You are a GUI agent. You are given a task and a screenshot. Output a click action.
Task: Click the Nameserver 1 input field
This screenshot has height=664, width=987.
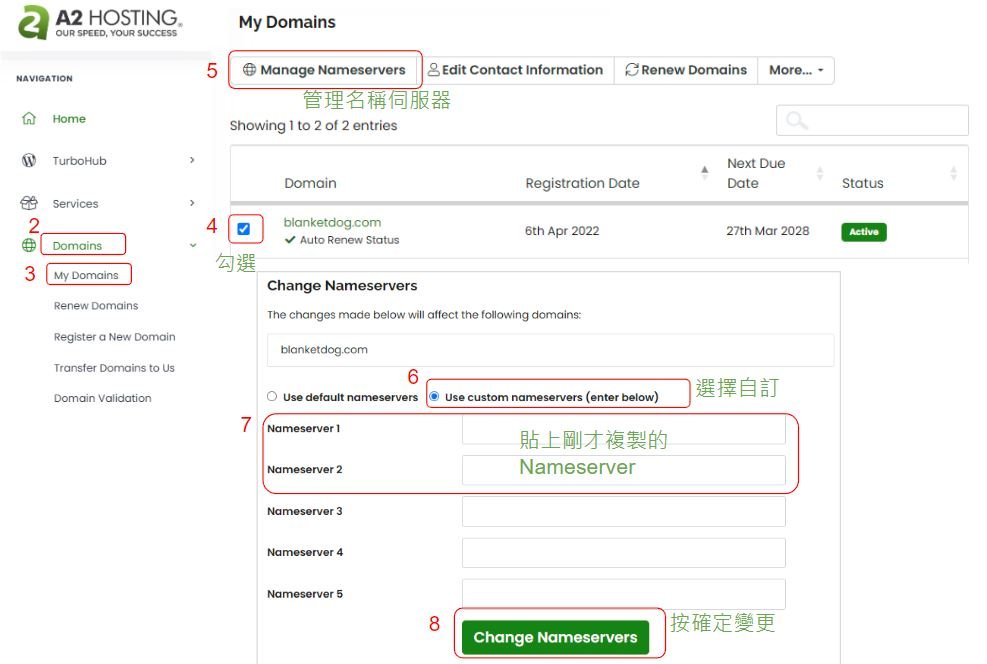click(x=623, y=429)
